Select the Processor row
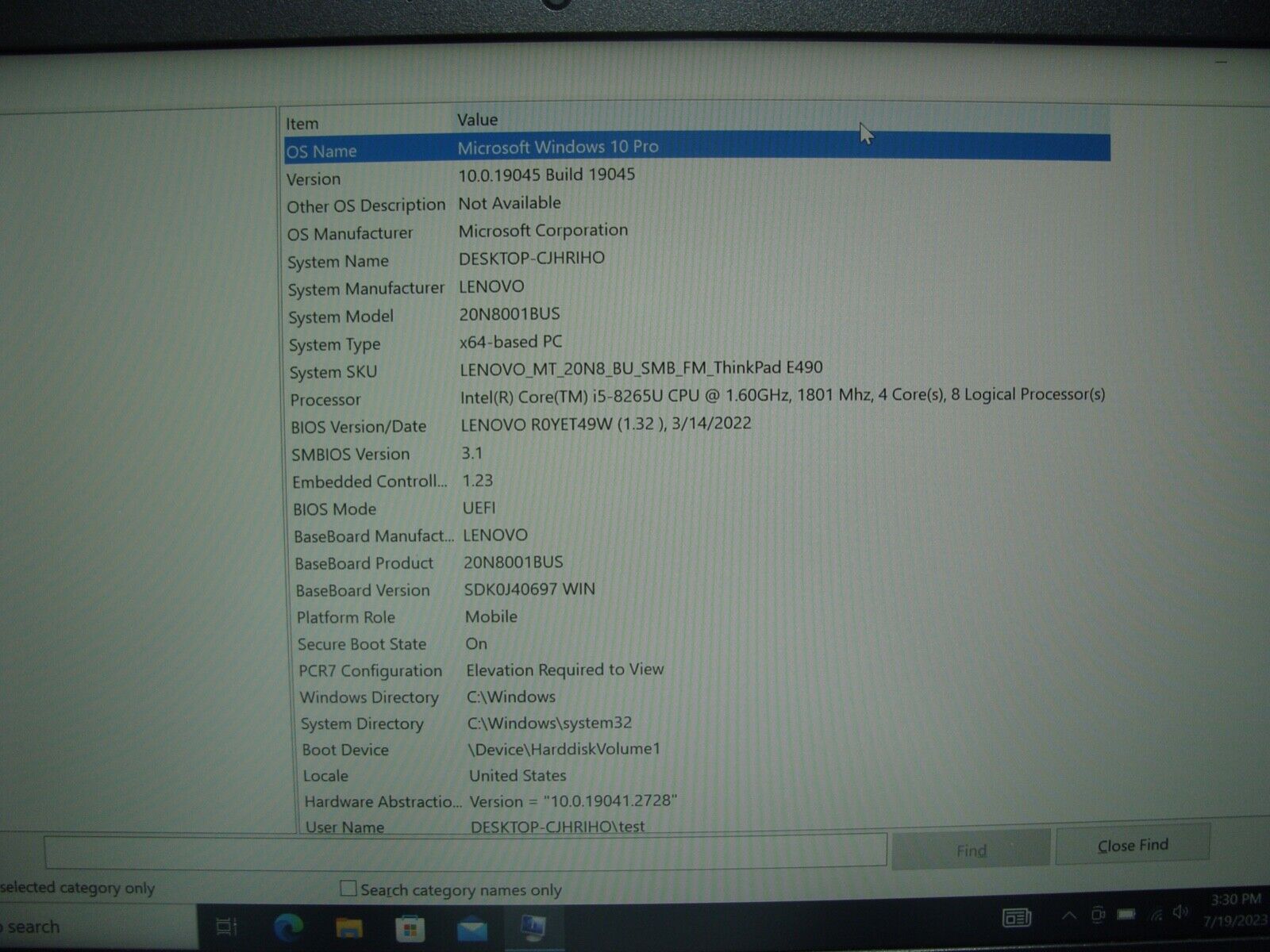Screen dimensions: 1270x952 click(x=698, y=397)
